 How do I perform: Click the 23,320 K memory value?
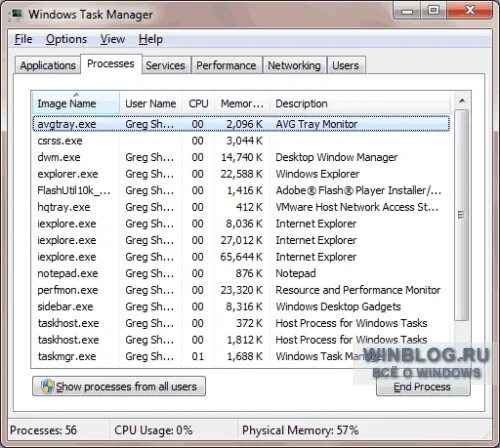242,290
